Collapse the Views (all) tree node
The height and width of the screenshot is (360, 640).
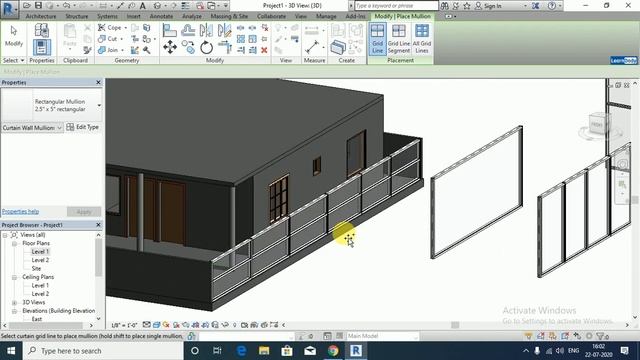pos(5,235)
